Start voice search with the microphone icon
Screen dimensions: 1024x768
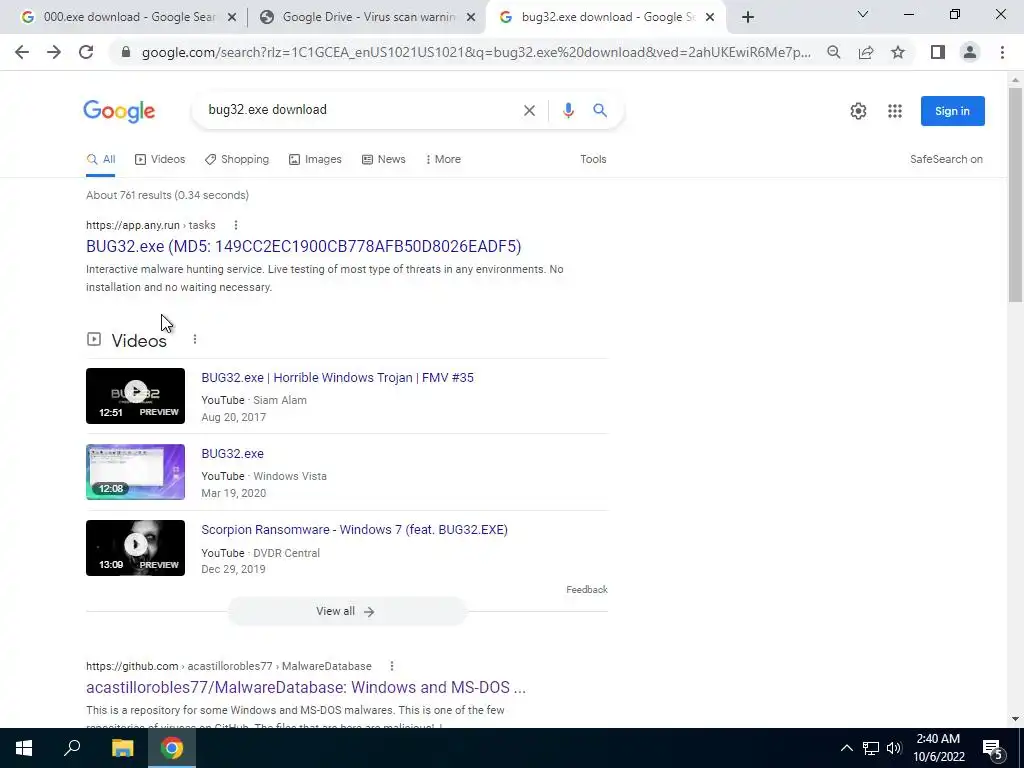(x=568, y=110)
